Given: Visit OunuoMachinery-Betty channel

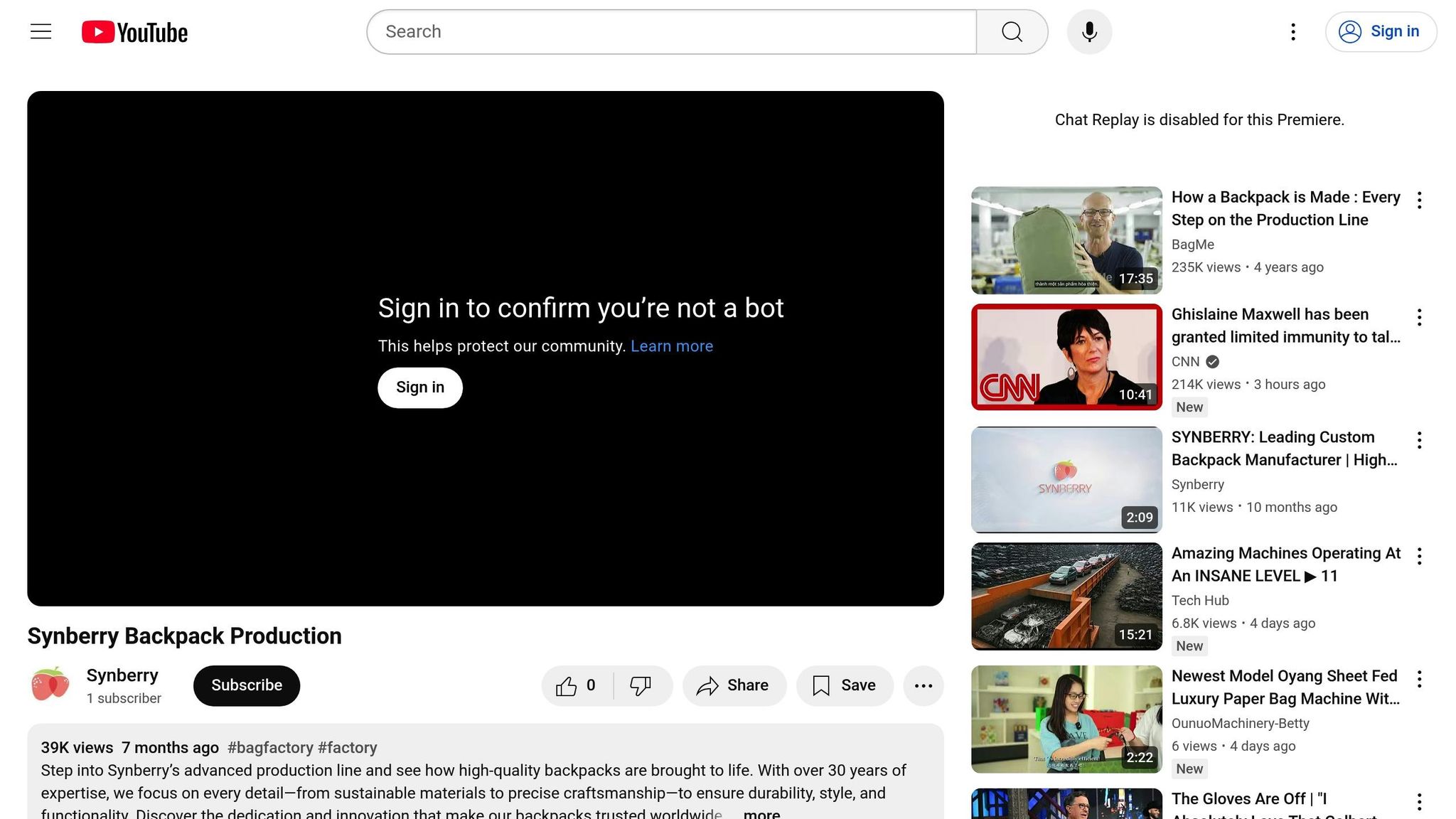Looking at the screenshot, I should pos(1240,724).
